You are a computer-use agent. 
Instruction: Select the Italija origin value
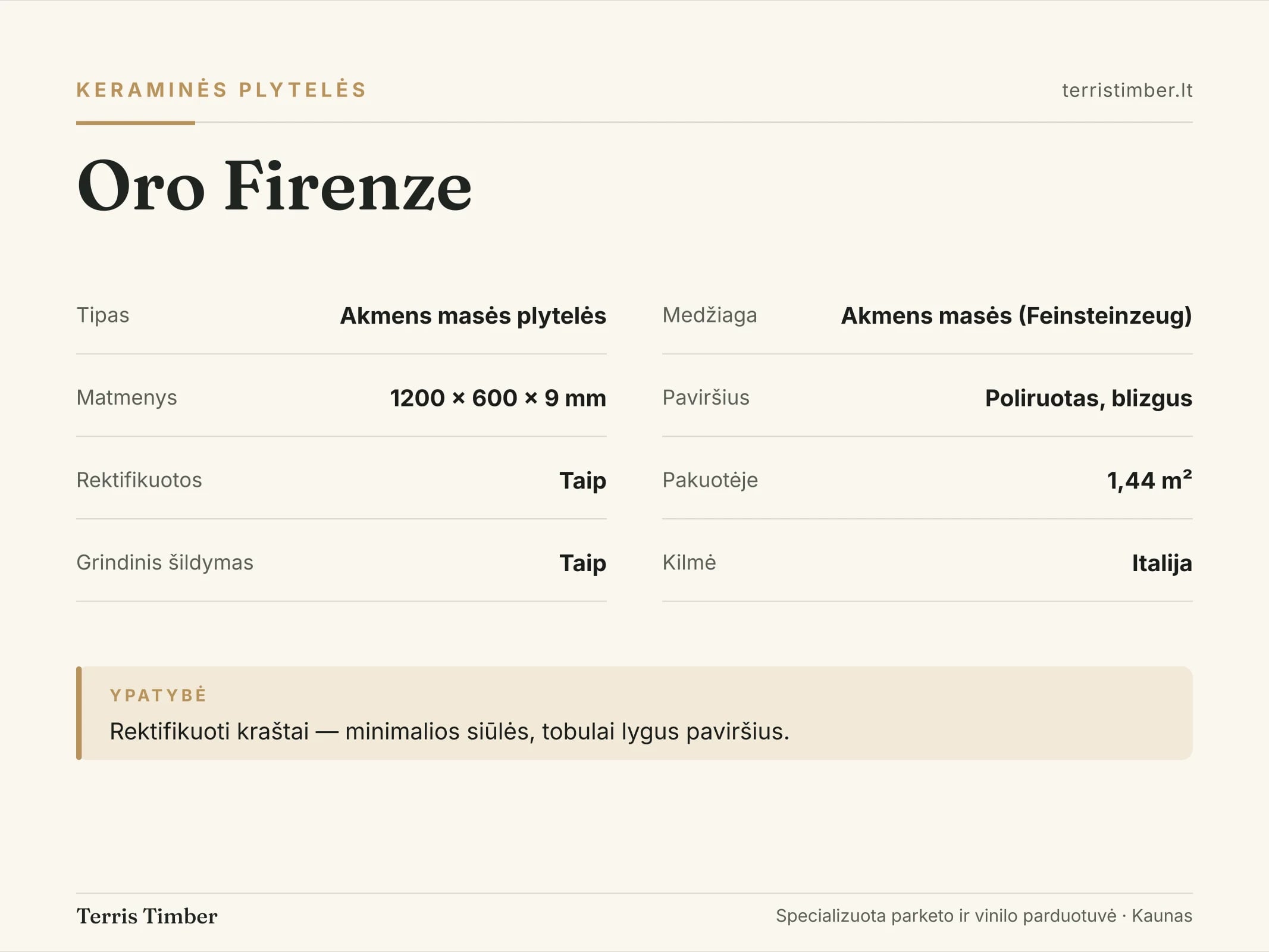coord(1162,563)
